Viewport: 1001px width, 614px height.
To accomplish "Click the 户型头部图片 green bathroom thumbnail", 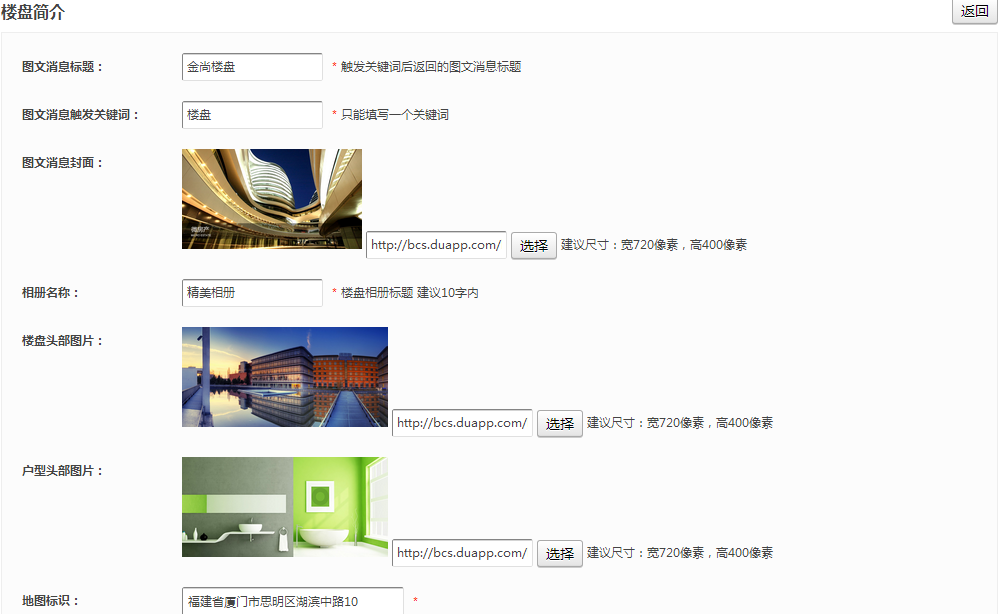I will [284, 507].
